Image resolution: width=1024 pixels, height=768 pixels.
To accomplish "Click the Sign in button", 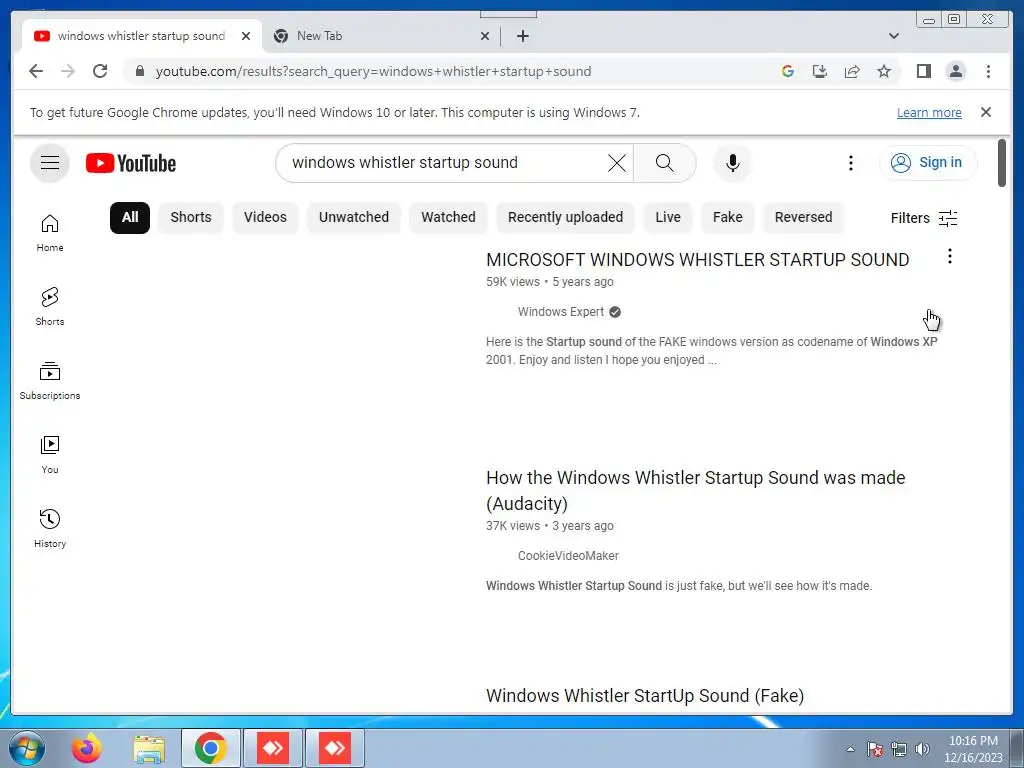I will pyautogui.click(x=928, y=163).
